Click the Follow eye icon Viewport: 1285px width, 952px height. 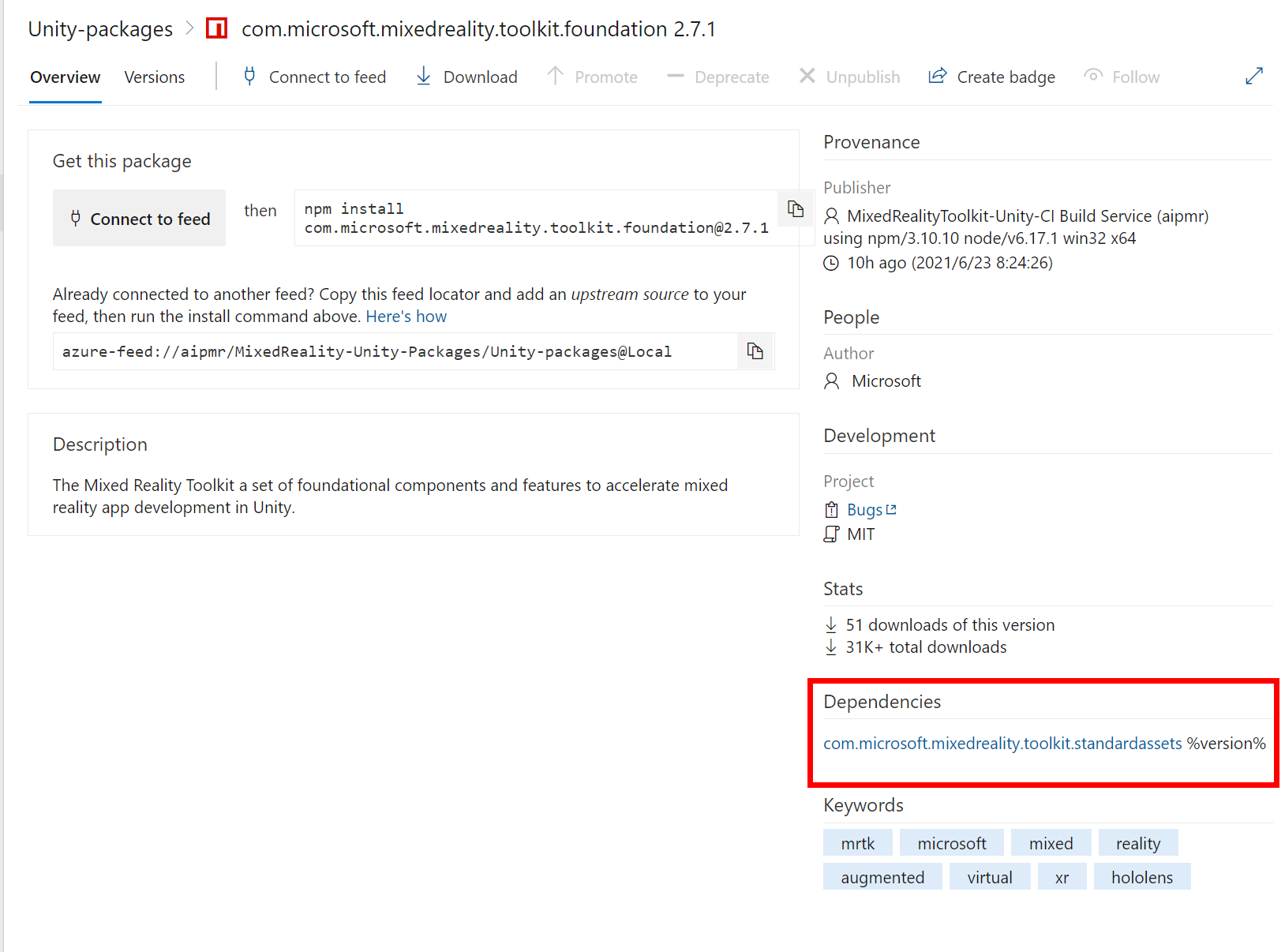[1093, 76]
